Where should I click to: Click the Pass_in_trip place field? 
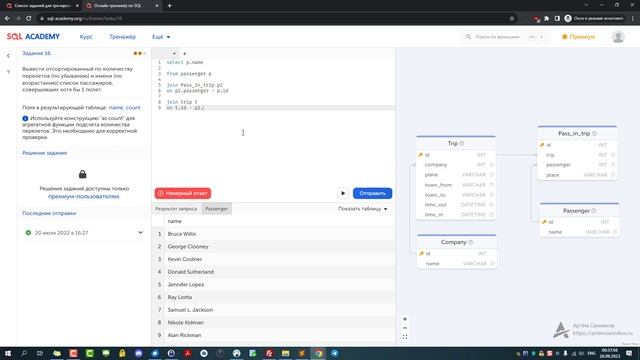[x=577, y=175]
